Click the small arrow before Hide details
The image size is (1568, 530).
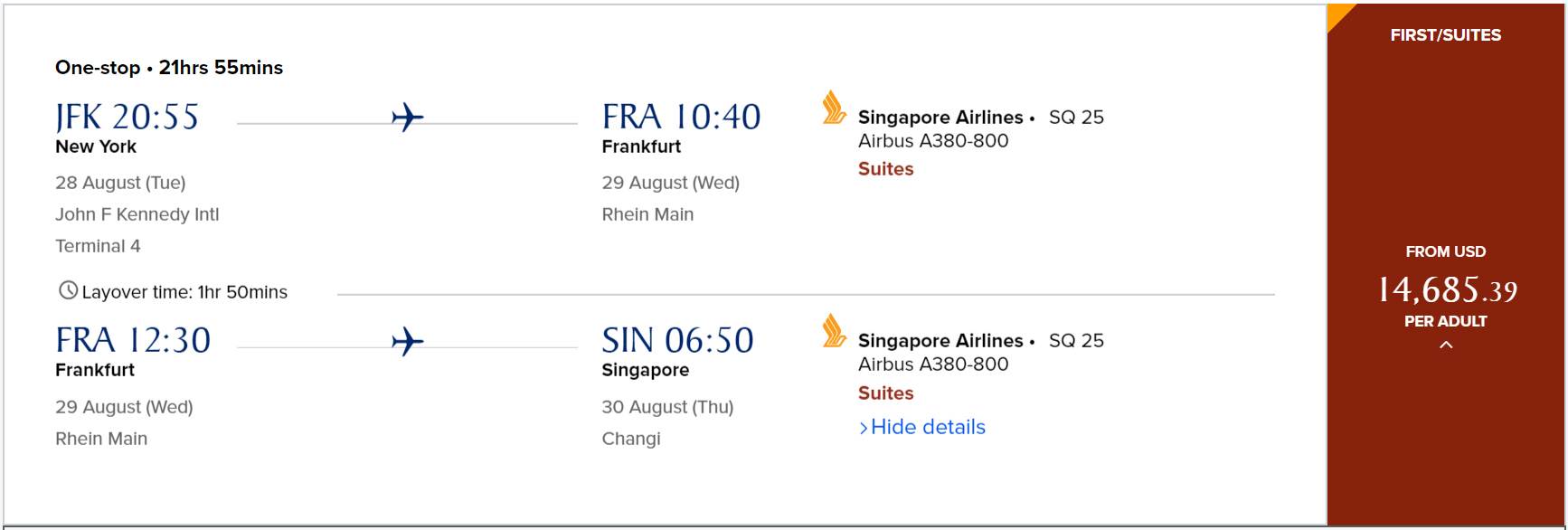(x=864, y=428)
